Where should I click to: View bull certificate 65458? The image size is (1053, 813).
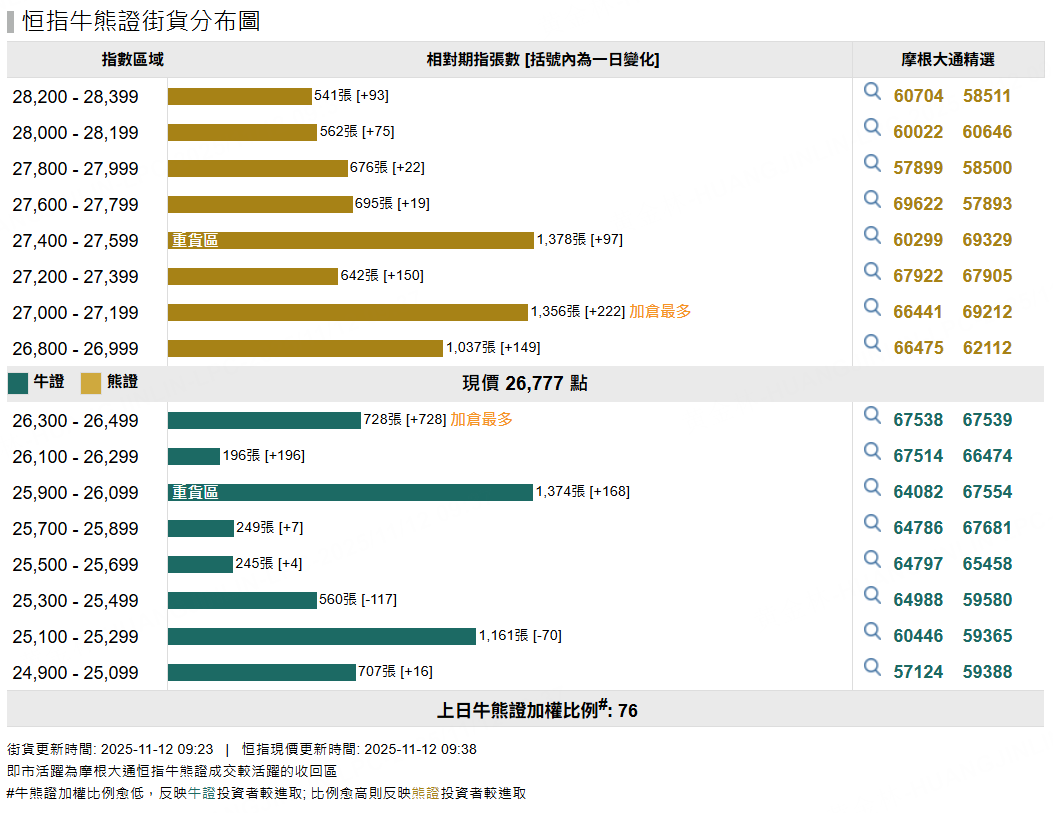pos(987,565)
